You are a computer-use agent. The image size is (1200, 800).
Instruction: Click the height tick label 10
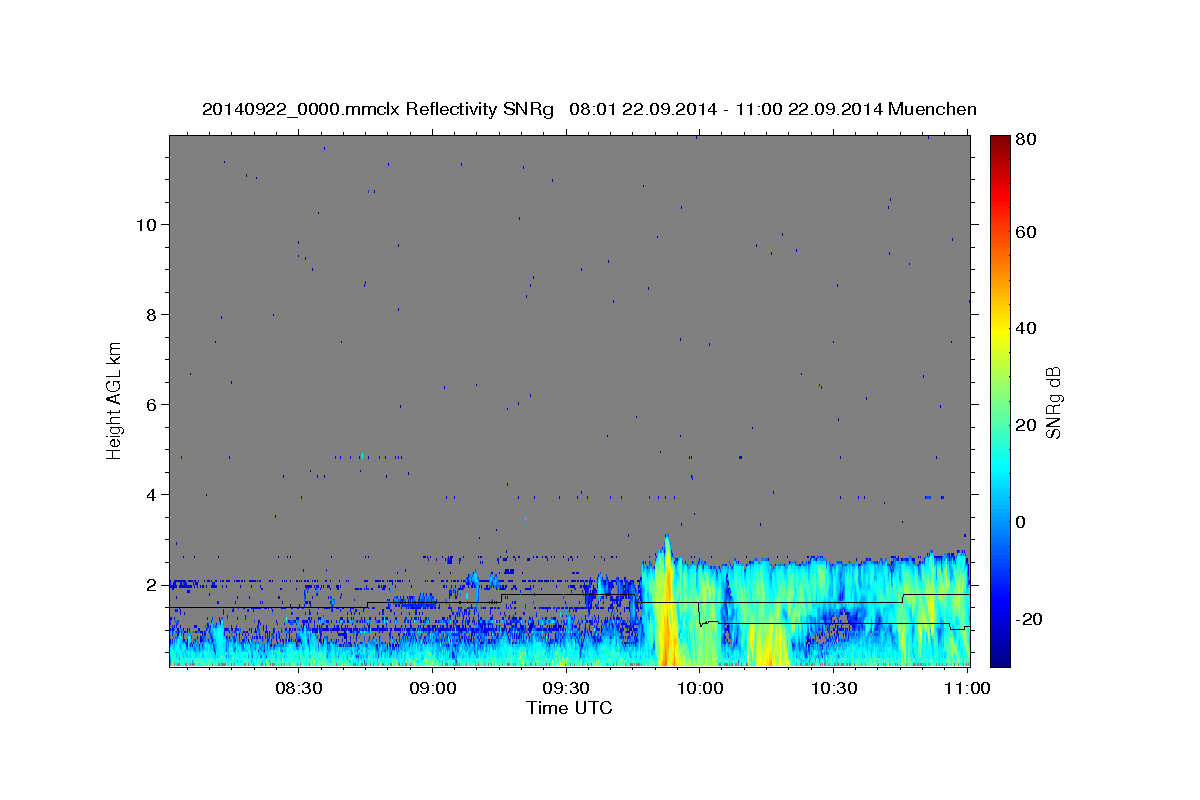click(x=147, y=224)
